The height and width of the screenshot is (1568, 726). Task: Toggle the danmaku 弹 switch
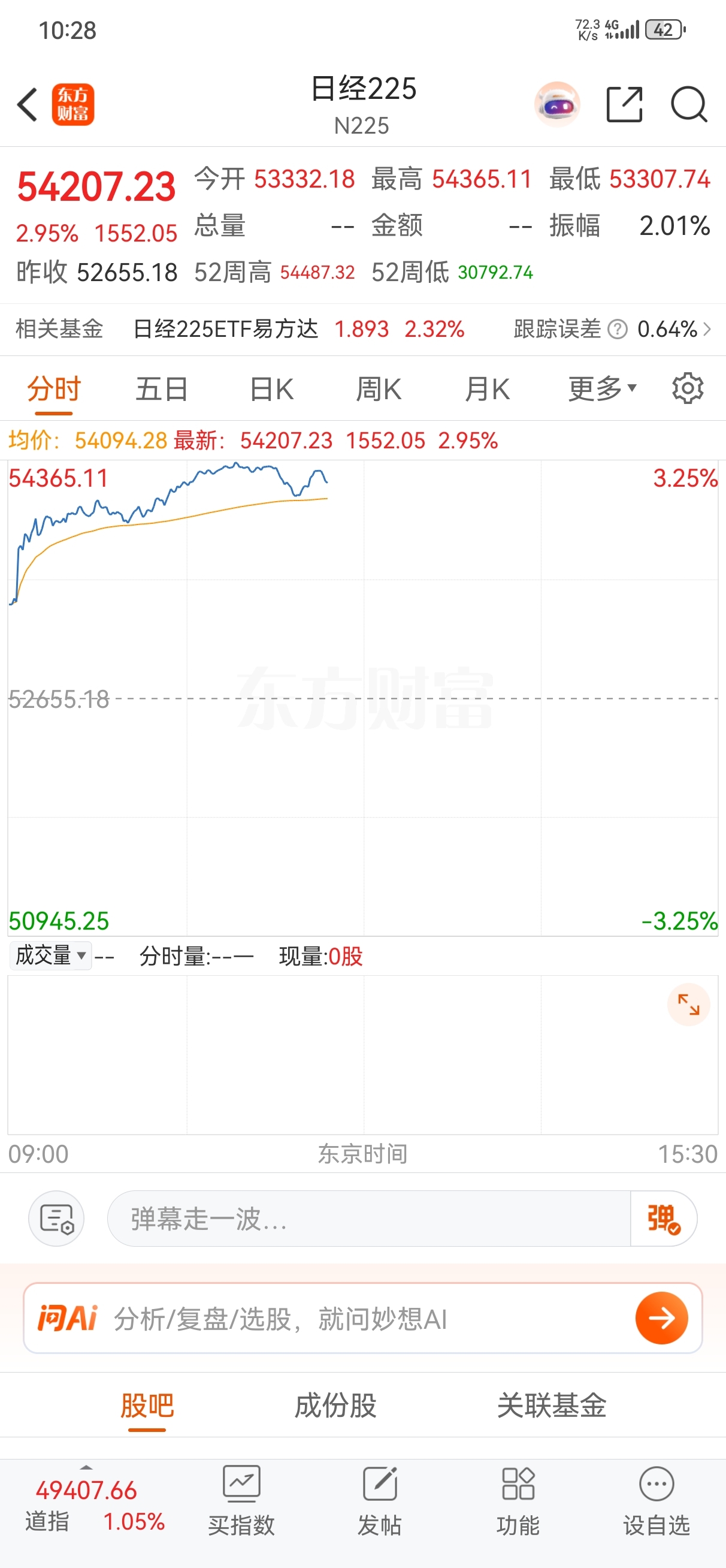[x=663, y=1219]
